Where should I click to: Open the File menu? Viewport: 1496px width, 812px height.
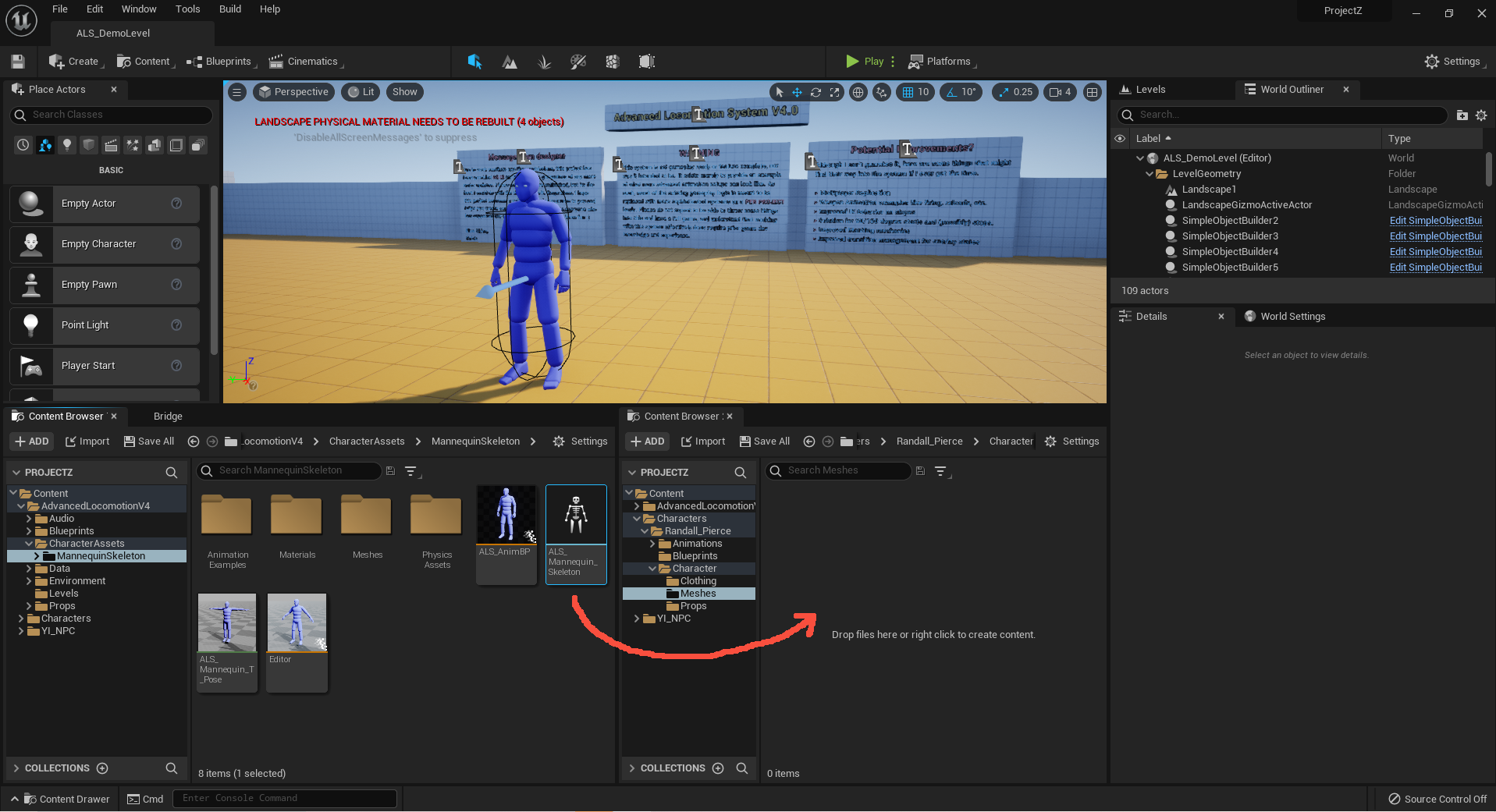[x=60, y=9]
